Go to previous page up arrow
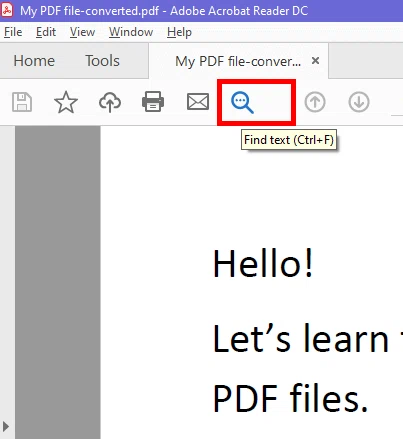Image resolution: width=403 pixels, height=439 pixels. click(x=315, y=102)
